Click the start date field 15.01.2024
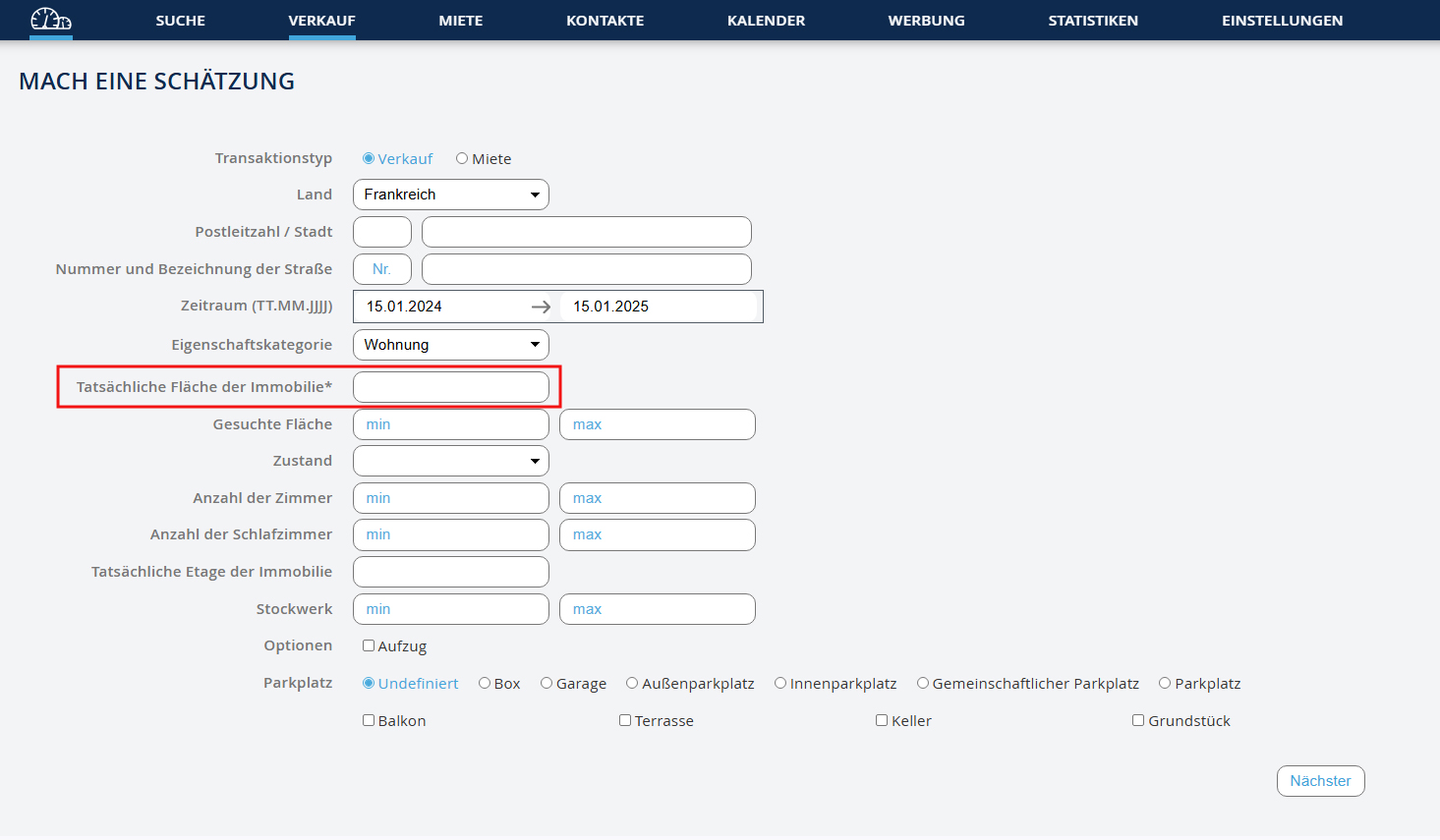The image size is (1440, 840). click(442, 307)
